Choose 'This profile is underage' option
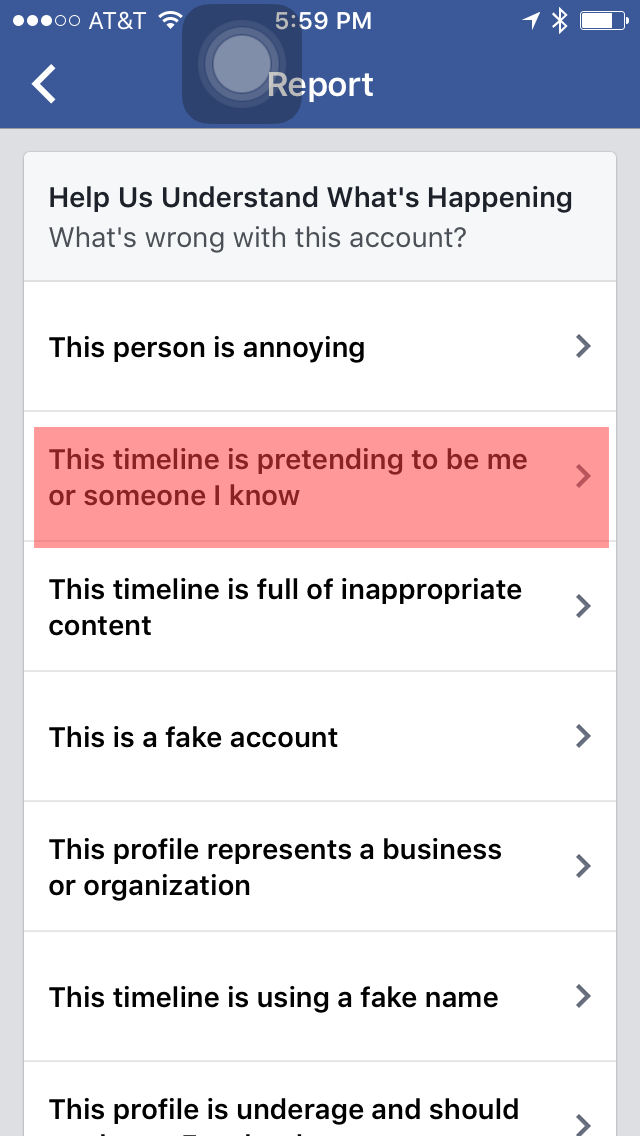Screen dimensions: 640x1136 click(284, 1110)
